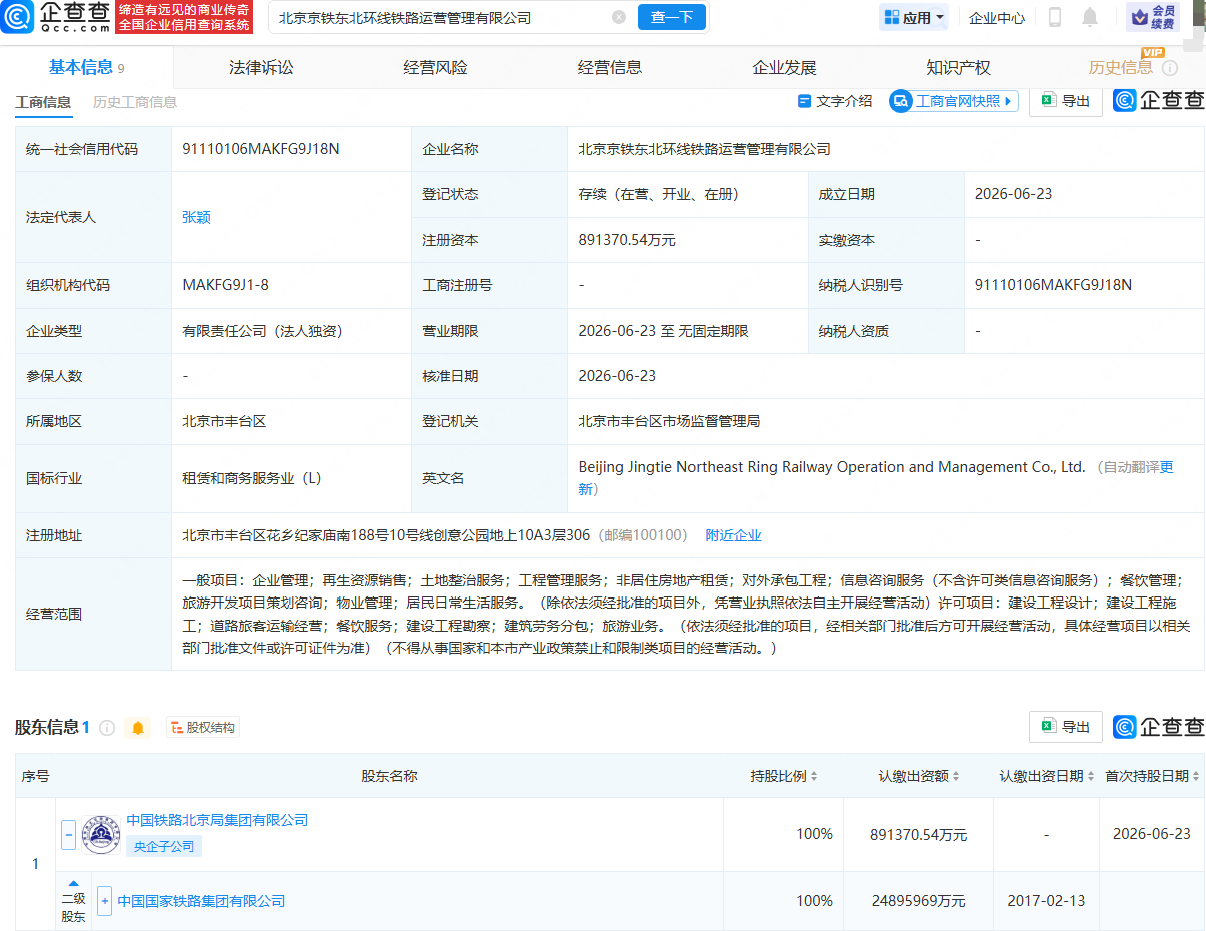Expand the 中国国家铁路集团 shareholder row

coord(104,901)
